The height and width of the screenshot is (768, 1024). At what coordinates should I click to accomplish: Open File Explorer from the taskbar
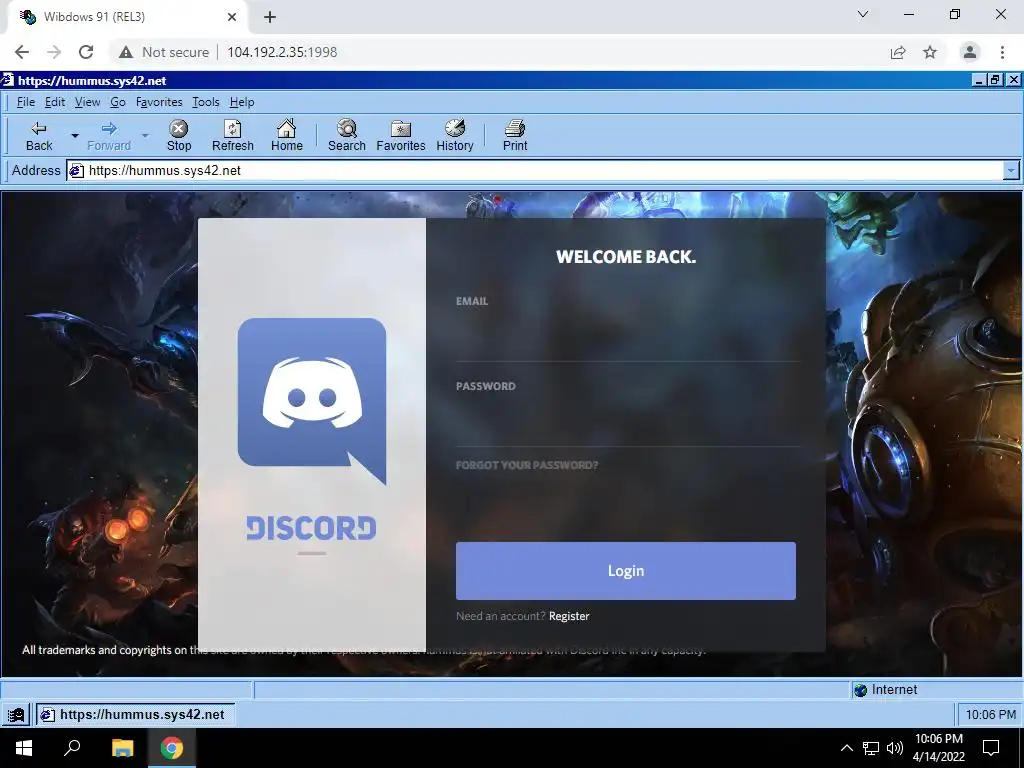[x=122, y=748]
